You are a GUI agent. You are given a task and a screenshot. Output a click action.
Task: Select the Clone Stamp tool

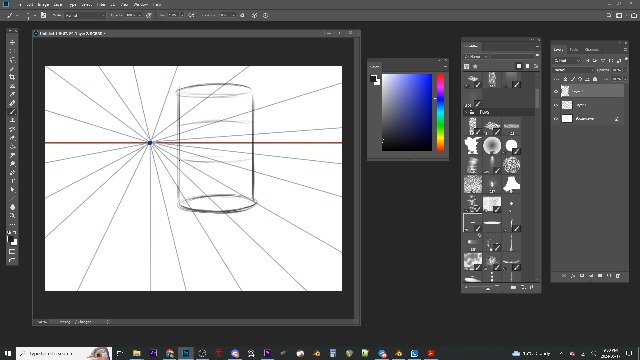pyautogui.click(x=12, y=120)
